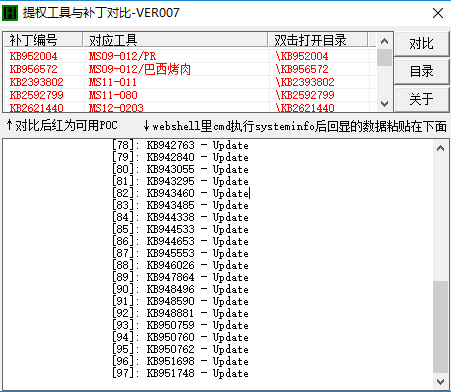
Task: Click line [87]: KB945553 - Update
Action: coord(180,253)
